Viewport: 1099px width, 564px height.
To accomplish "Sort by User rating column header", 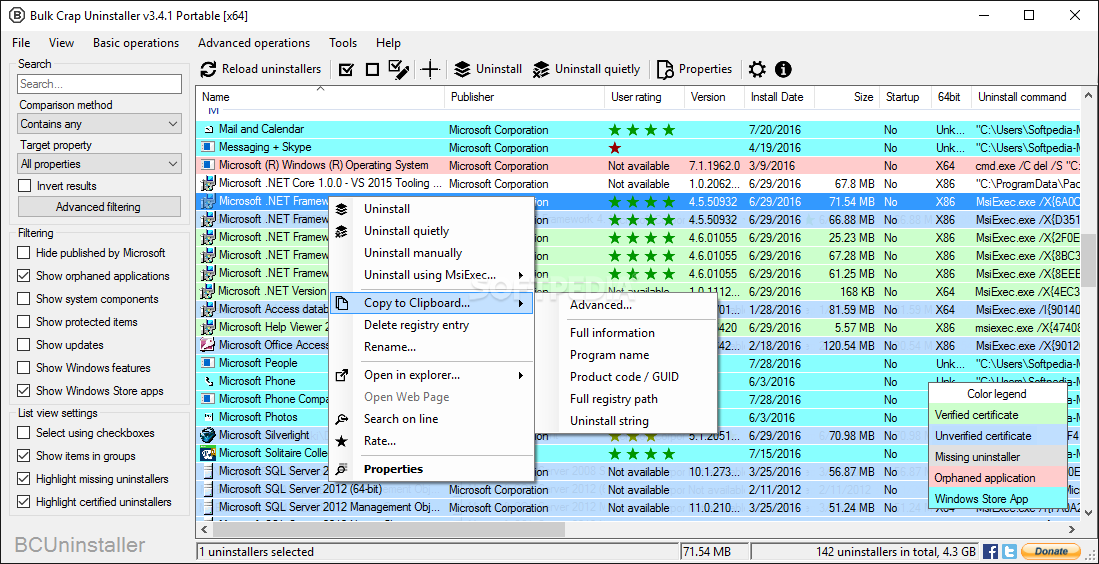I will click(644, 97).
